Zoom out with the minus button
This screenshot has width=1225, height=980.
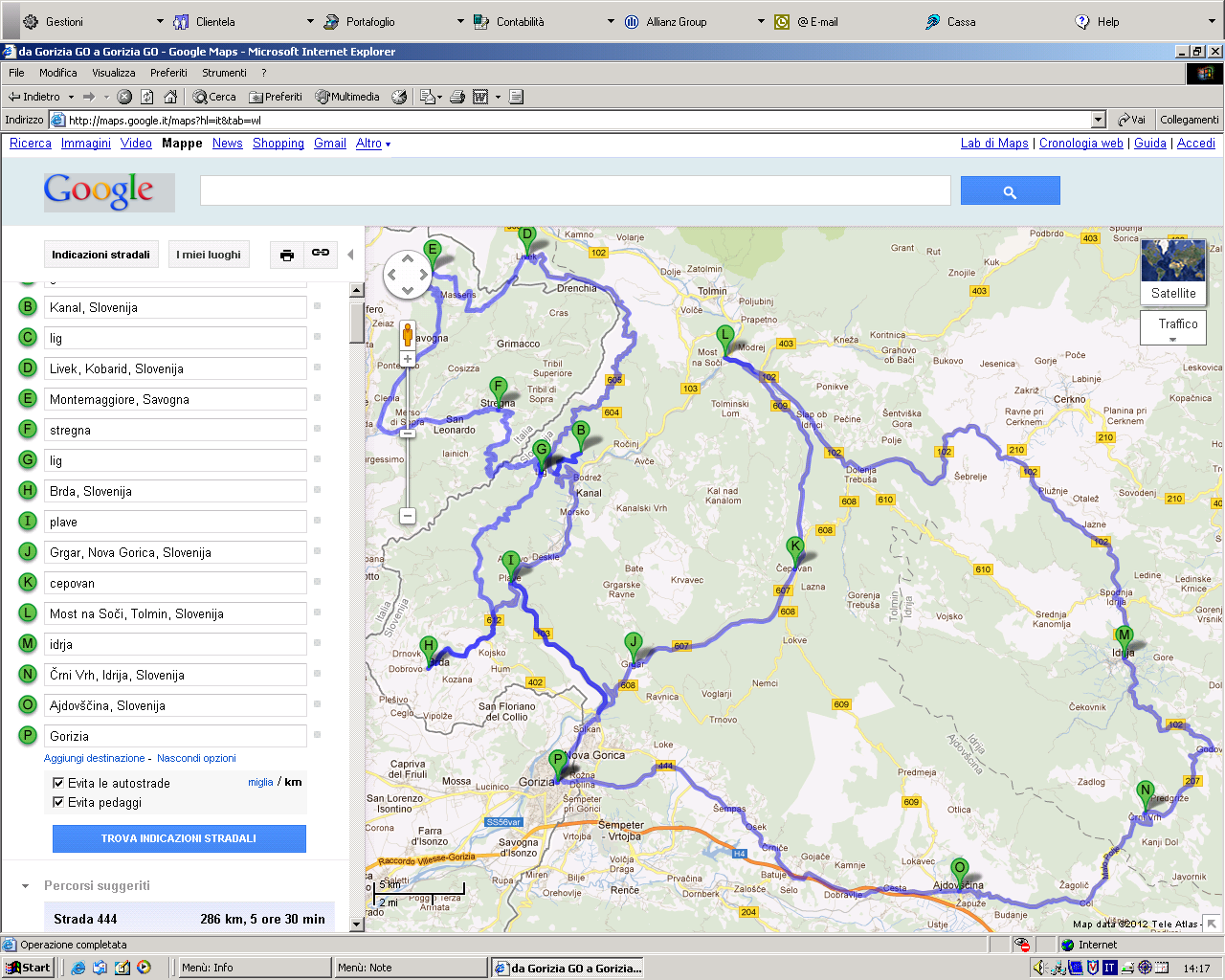(x=408, y=516)
